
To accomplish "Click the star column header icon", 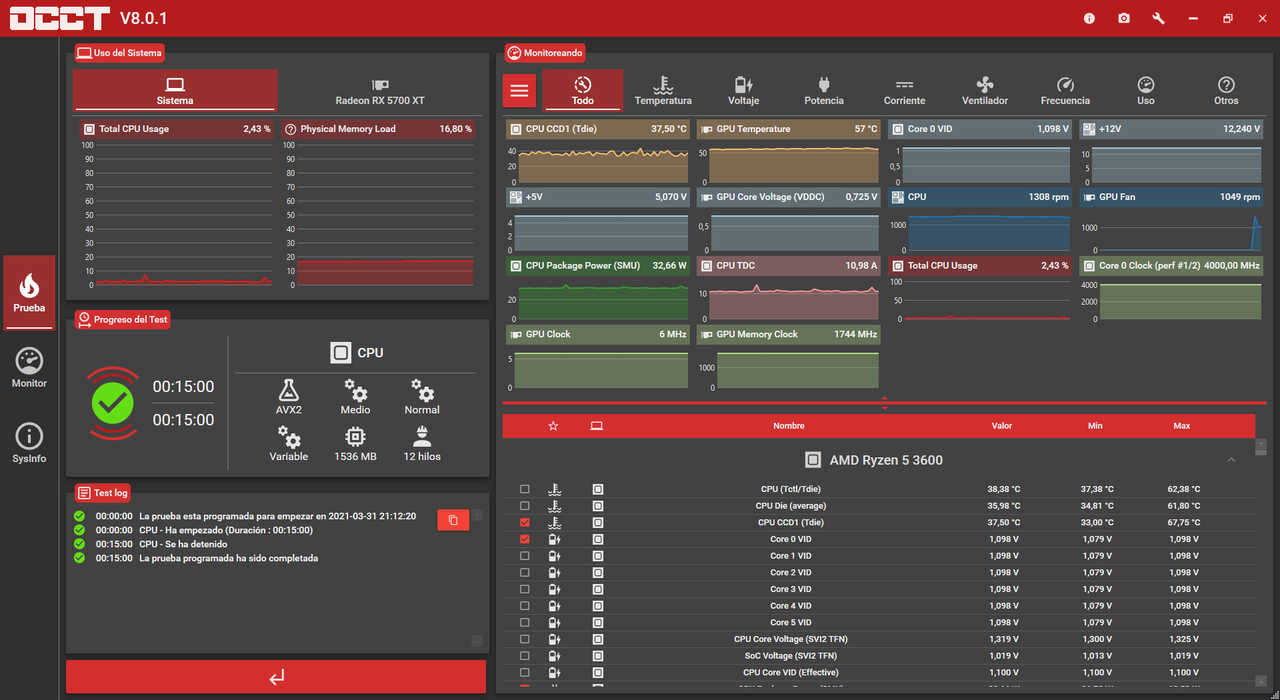I will pyautogui.click(x=553, y=426).
